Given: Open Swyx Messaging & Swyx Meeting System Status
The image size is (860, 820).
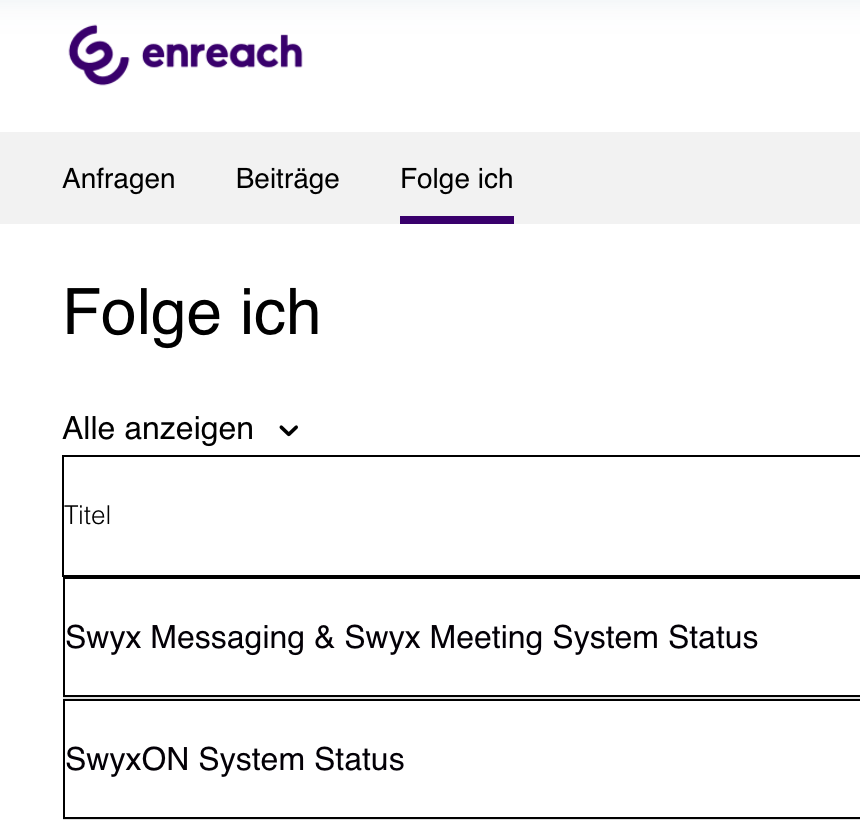Looking at the screenshot, I should [411, 637].
